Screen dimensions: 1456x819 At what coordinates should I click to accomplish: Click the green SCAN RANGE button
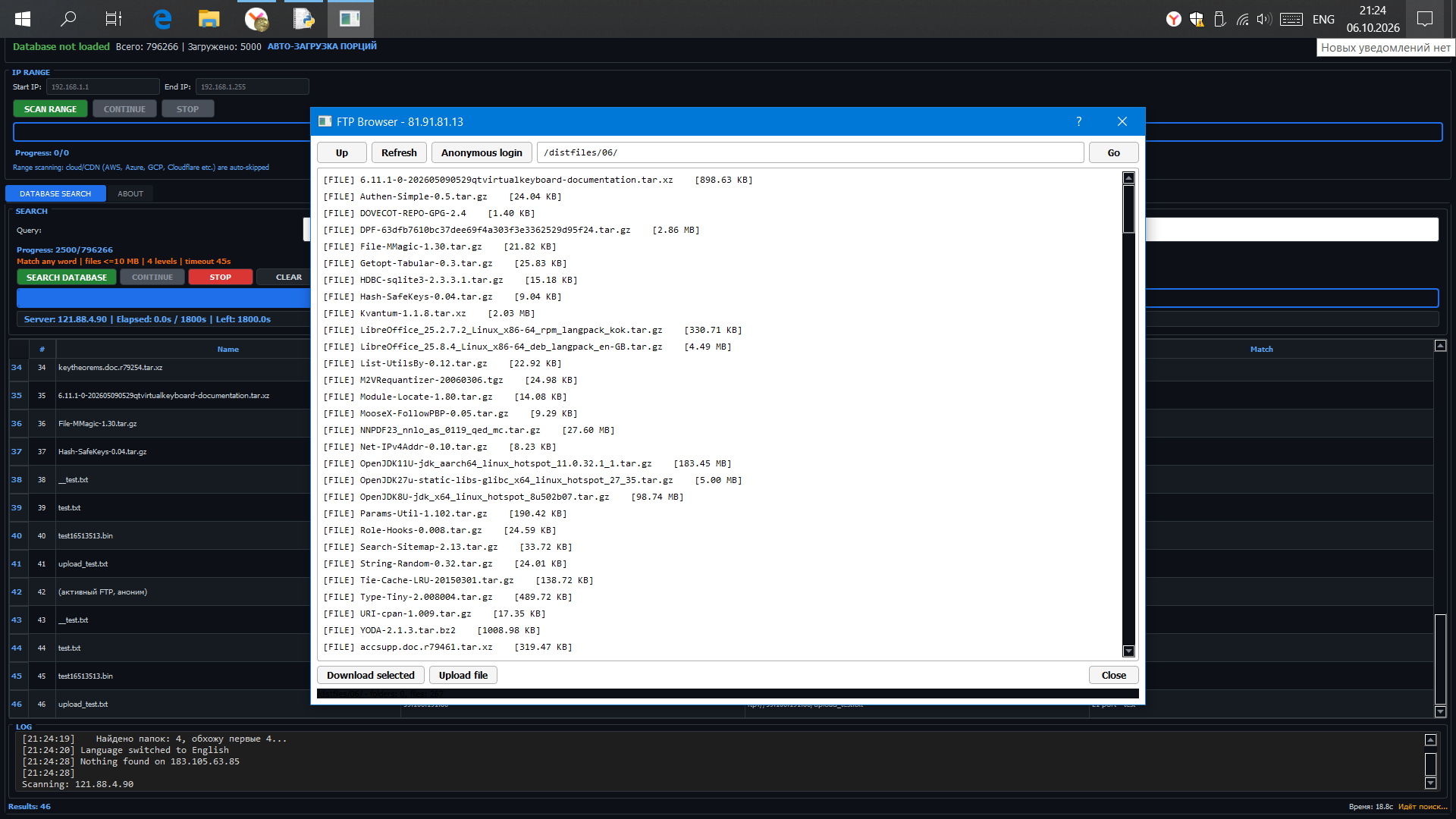coord(50,108)
